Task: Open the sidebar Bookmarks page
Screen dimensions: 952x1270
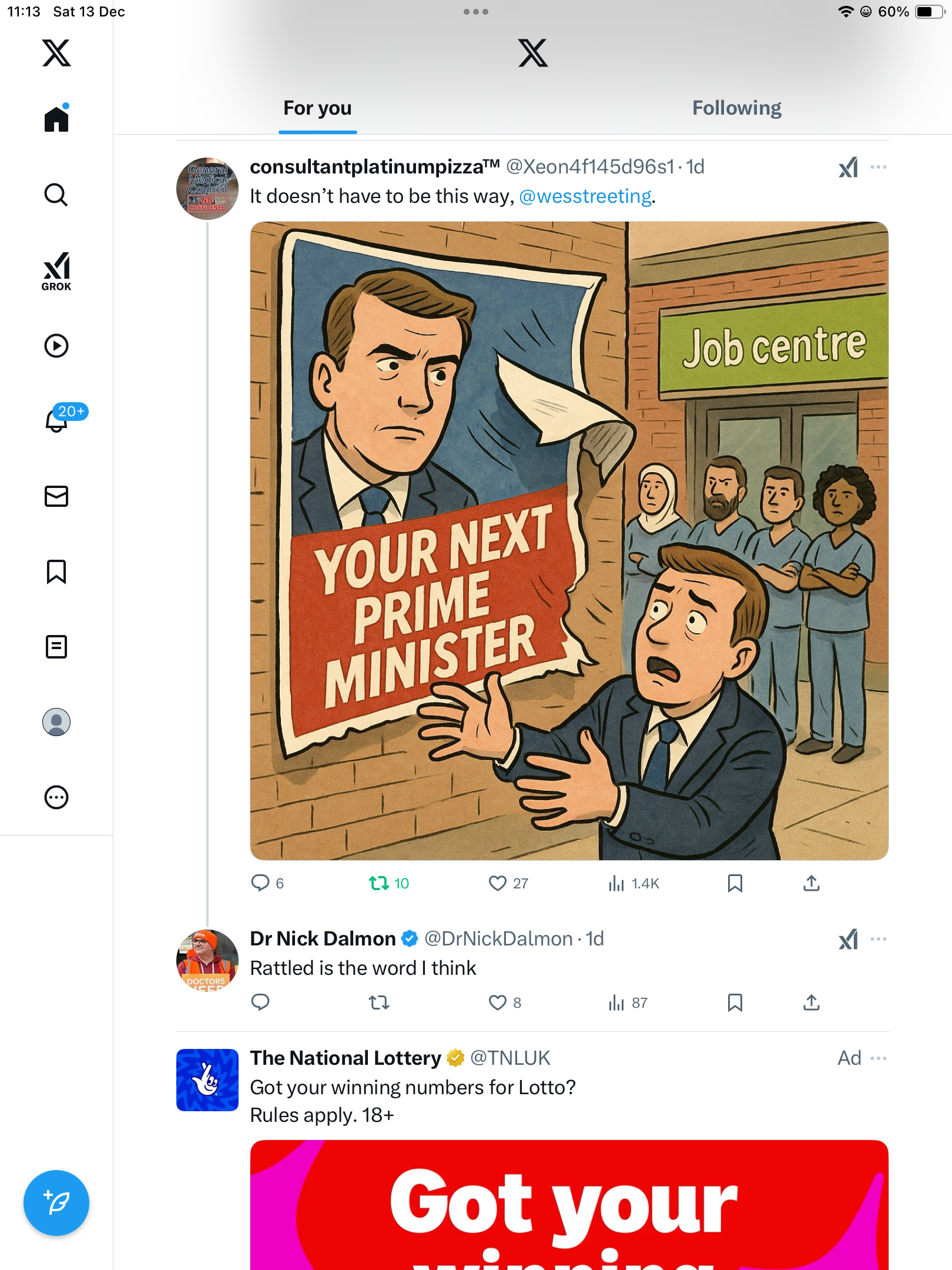Action: 56,571
